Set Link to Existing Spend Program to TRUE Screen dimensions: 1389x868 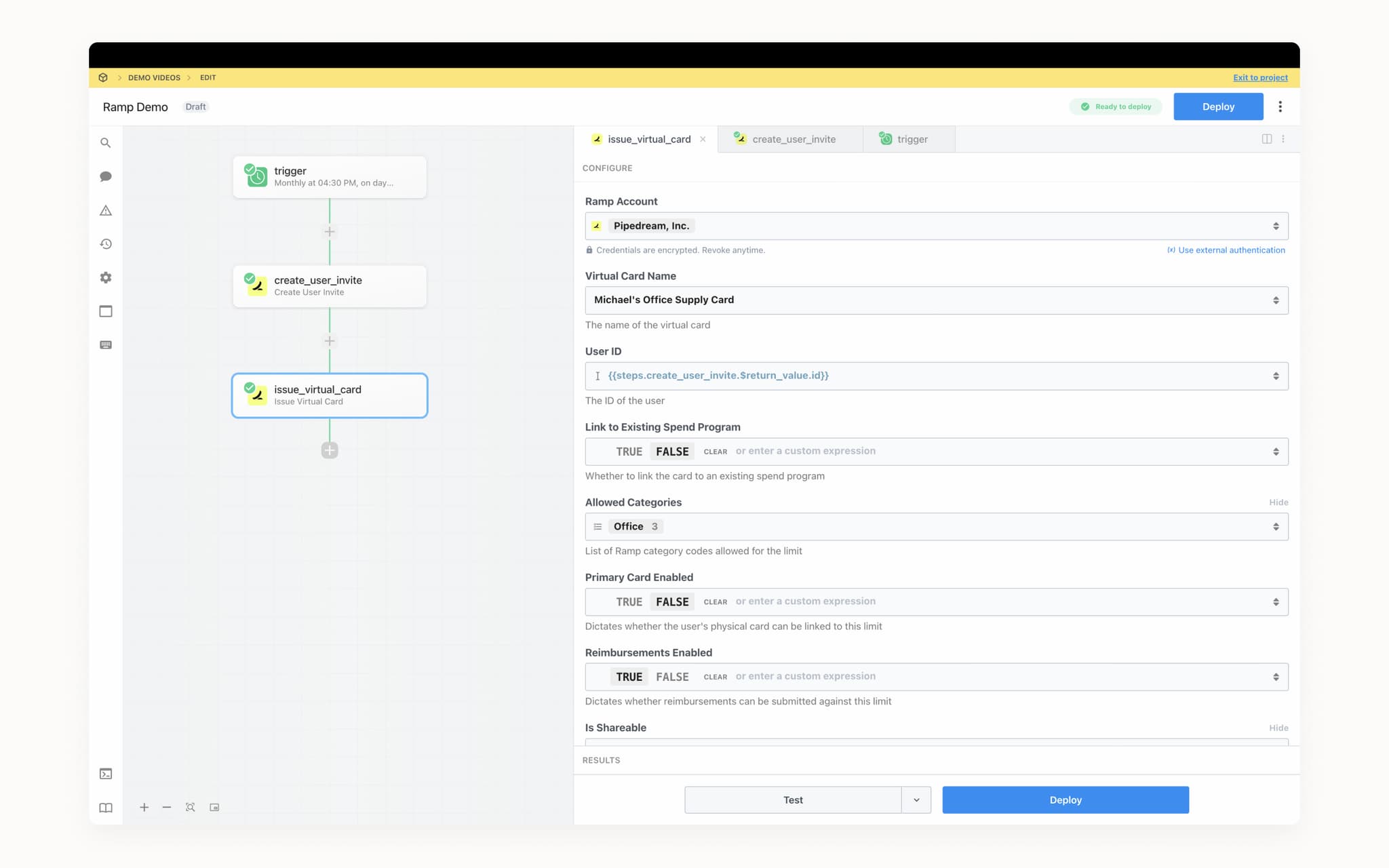(x=629, y=452)
